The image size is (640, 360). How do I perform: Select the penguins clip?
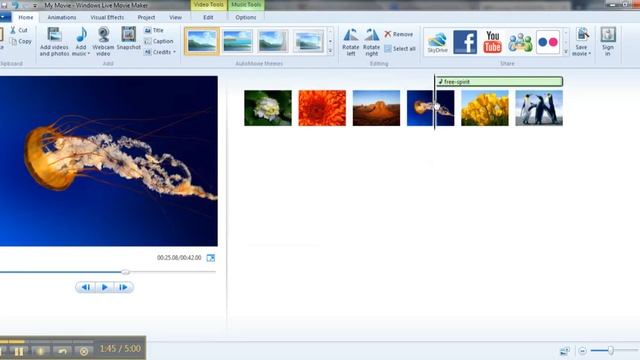(539, 108)
